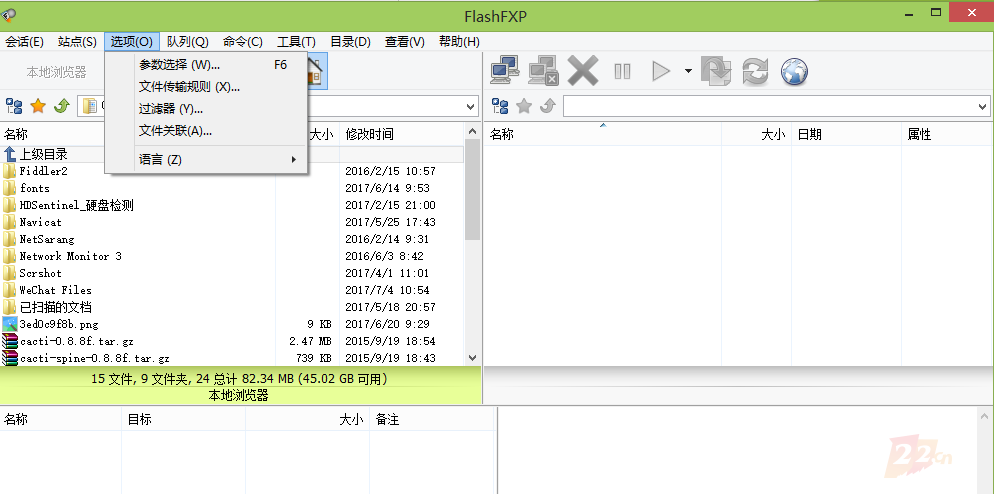The image size is (994, 494).
Task: Open the local path dropdown arrow
Action: click(x=471, y=107)
